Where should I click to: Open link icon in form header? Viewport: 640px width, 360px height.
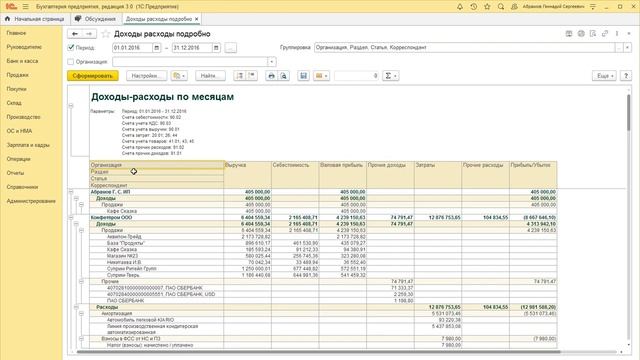[x=605, y=33]
